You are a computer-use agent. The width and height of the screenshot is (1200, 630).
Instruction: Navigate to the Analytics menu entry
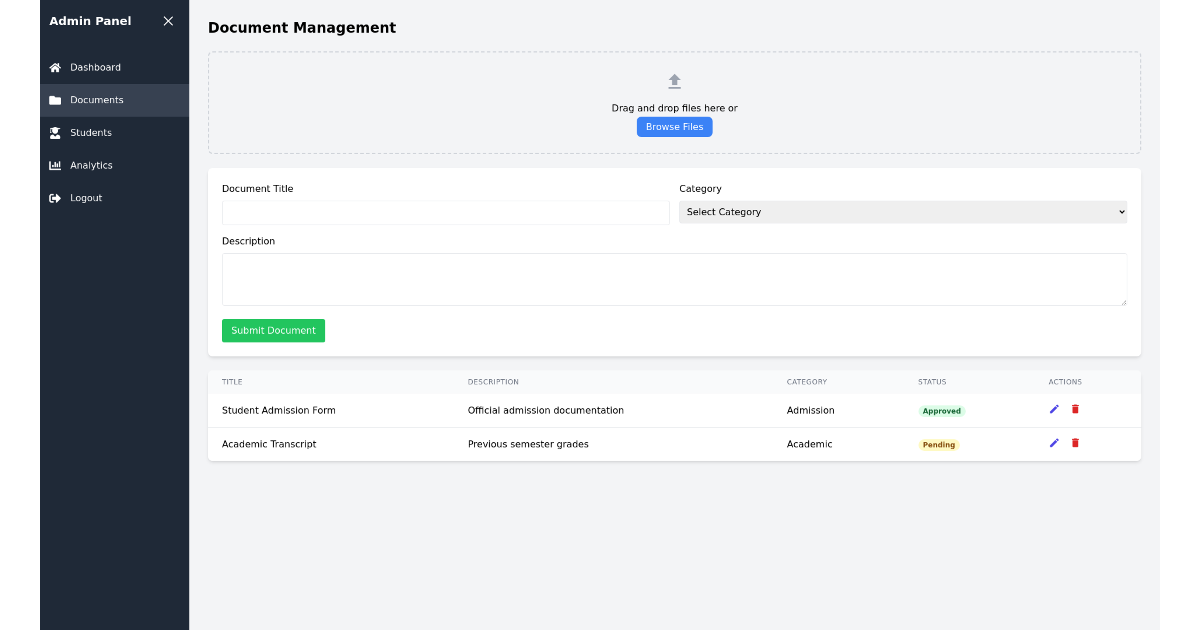(91, 165)
